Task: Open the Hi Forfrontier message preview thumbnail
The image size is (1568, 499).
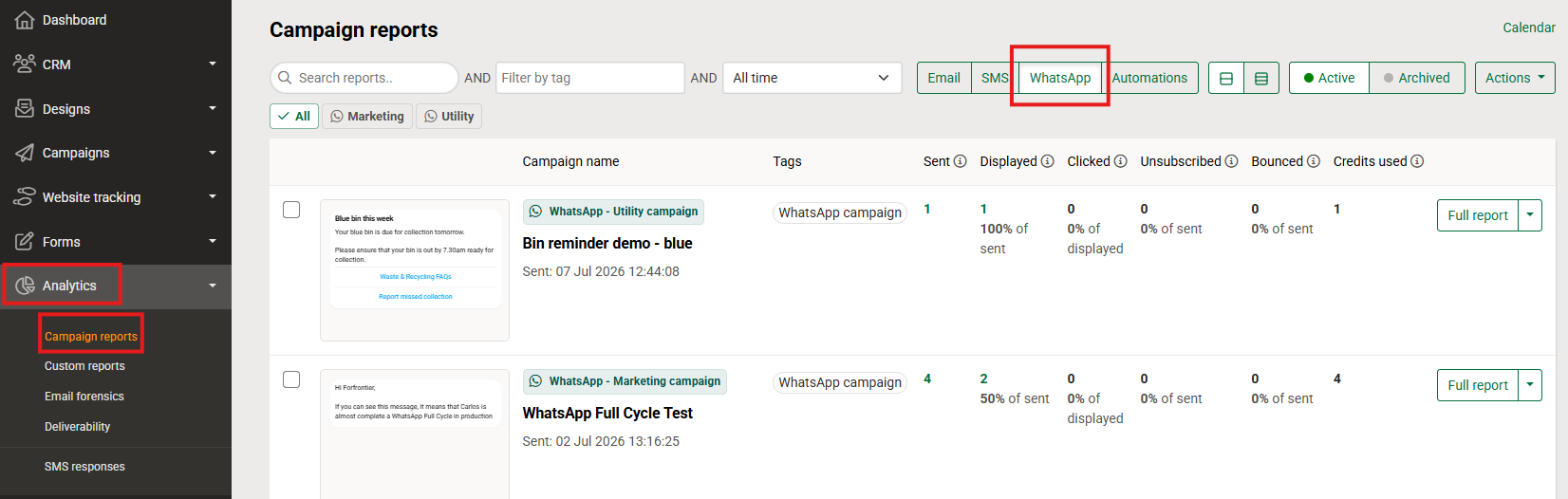Action: [415, 434]
